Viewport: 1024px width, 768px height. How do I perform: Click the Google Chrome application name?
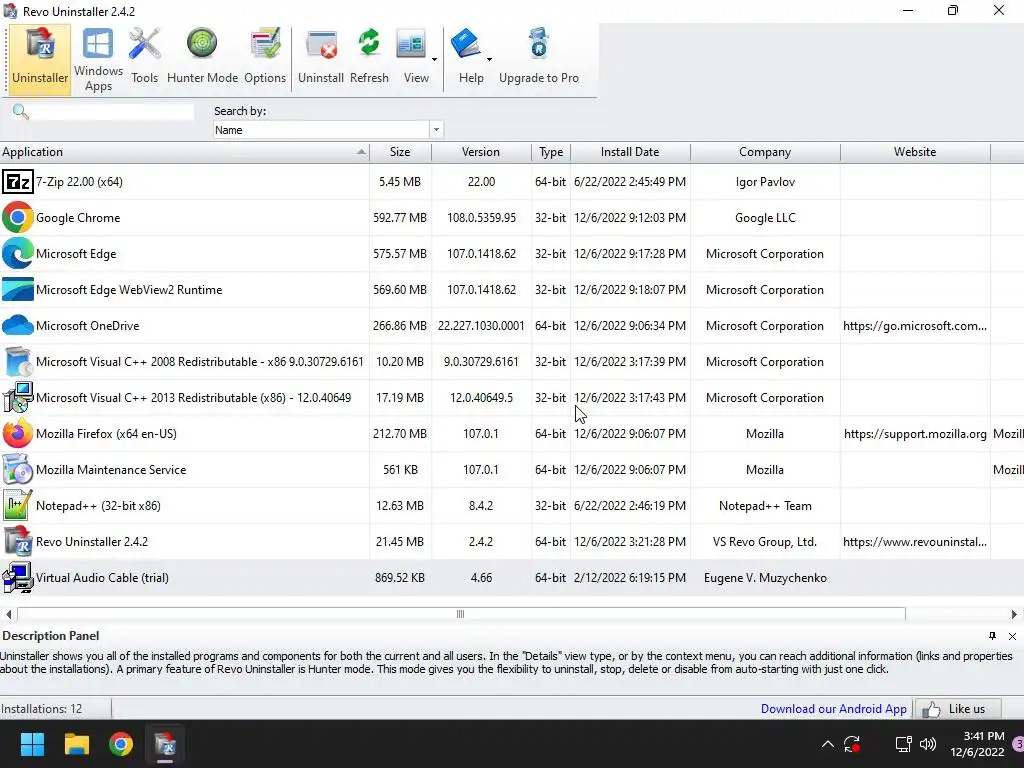78,218
